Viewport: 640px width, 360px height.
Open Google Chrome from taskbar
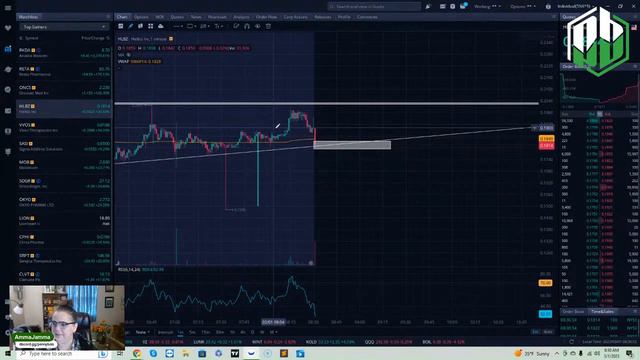pos(137,353)
